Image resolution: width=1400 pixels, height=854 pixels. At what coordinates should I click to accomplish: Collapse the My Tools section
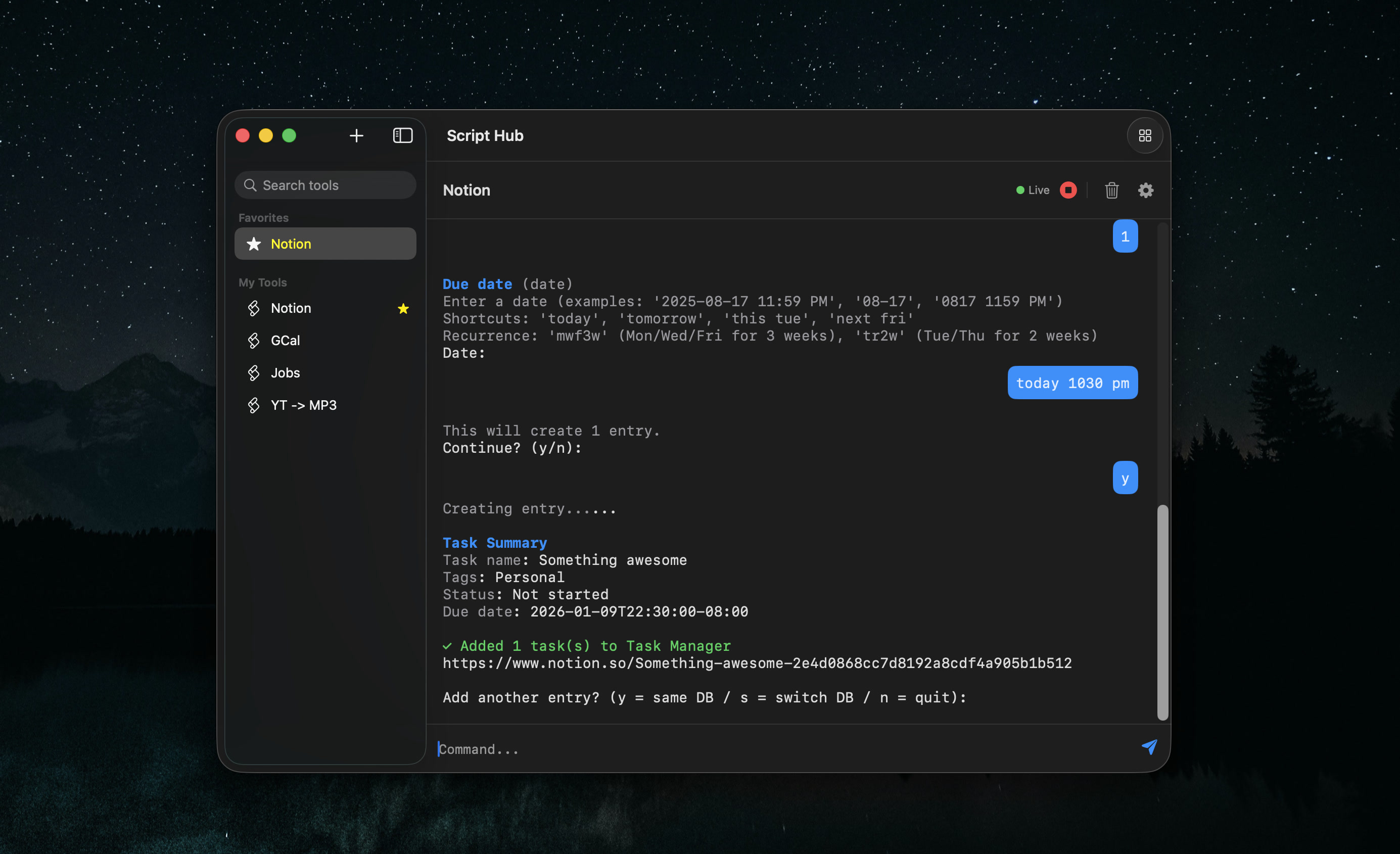point(262,282)
